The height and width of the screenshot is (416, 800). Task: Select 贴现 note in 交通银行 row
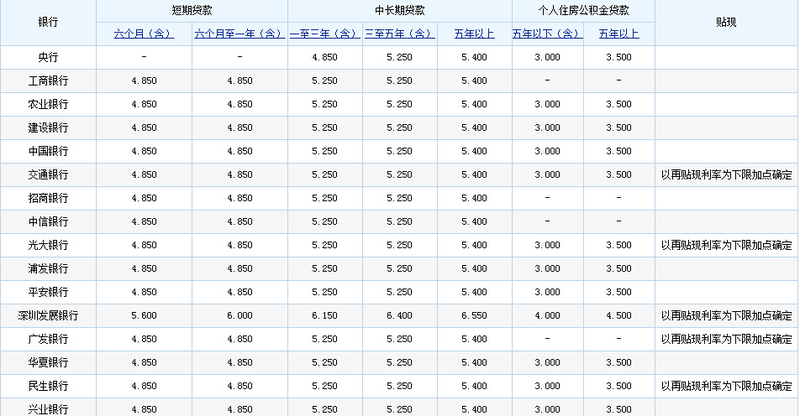coord(727,175)
